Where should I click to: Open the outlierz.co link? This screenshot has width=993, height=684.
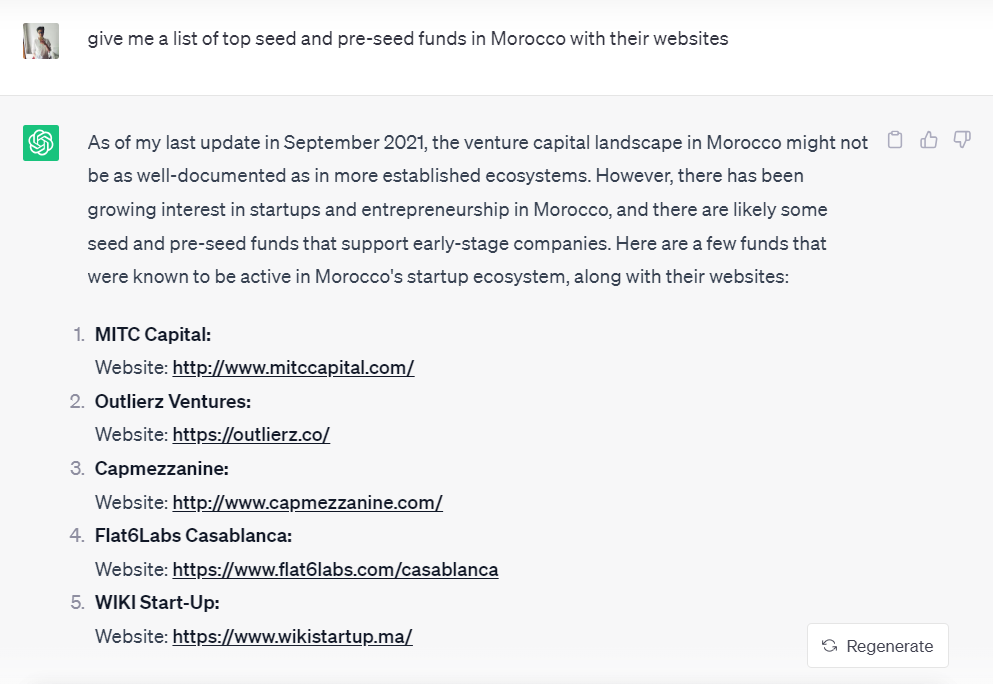tap(251, 435)
